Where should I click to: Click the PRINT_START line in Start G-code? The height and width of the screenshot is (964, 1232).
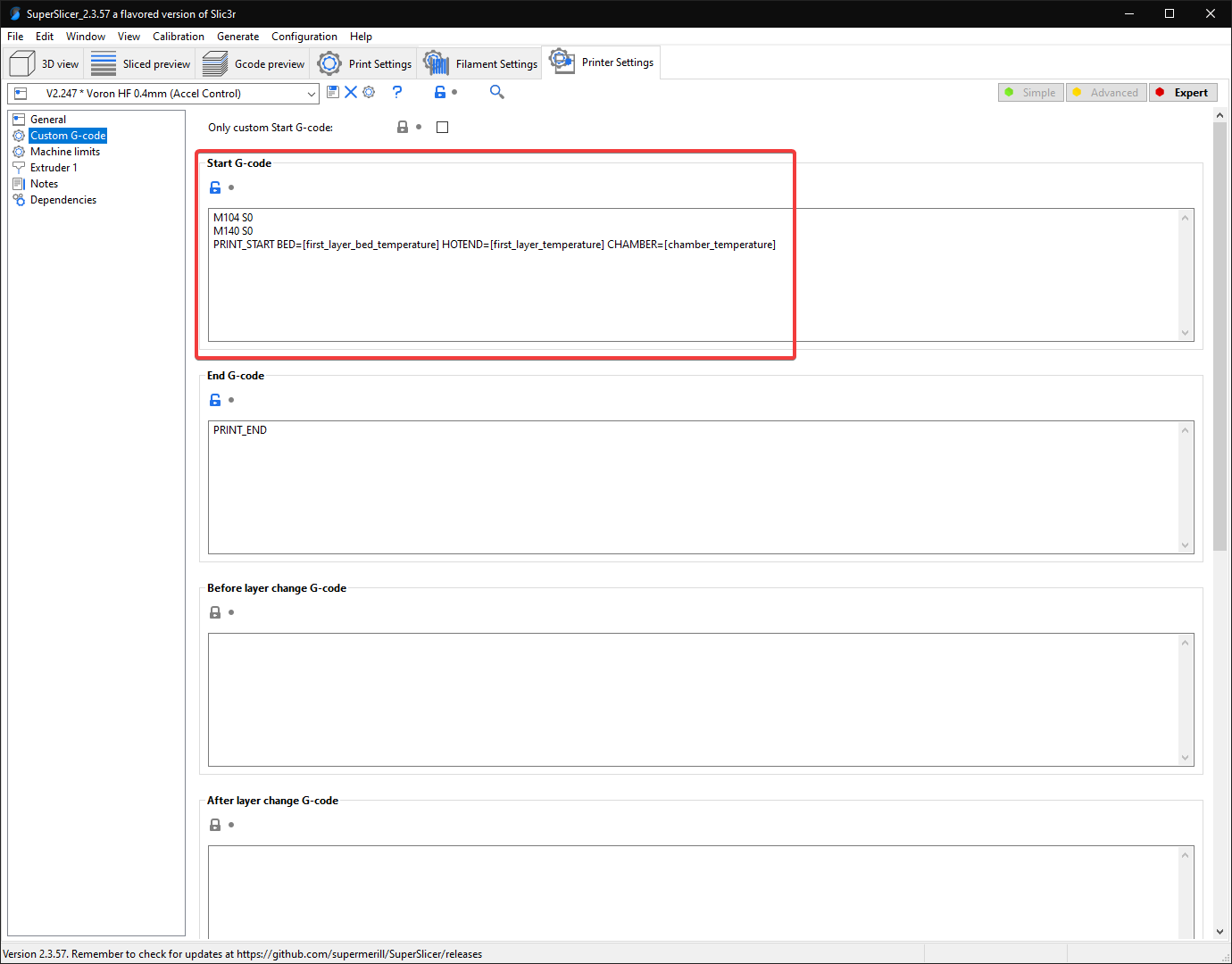pos(495,245)
